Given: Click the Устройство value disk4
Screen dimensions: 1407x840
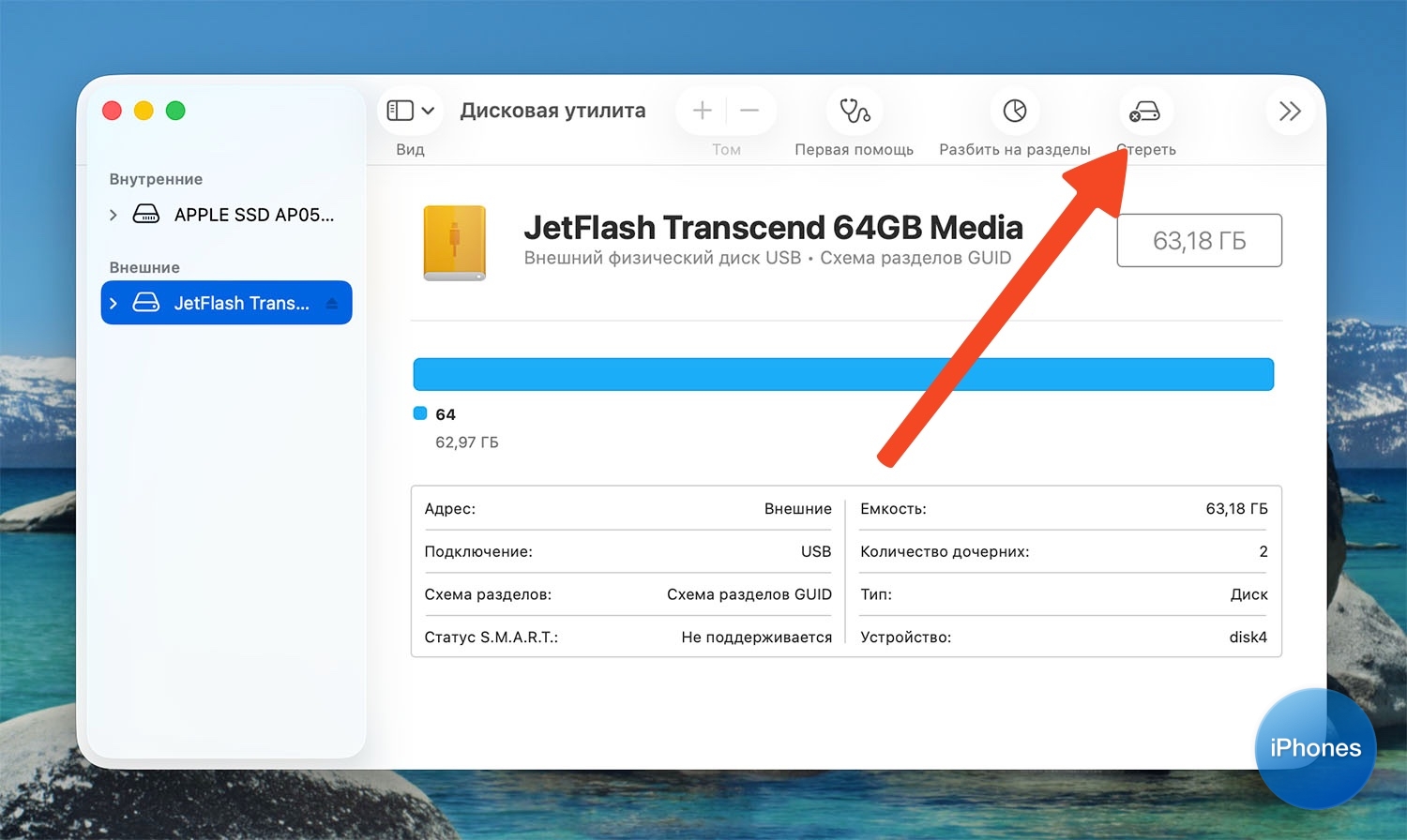Looking at the screenshot, I should [1248, 637].
